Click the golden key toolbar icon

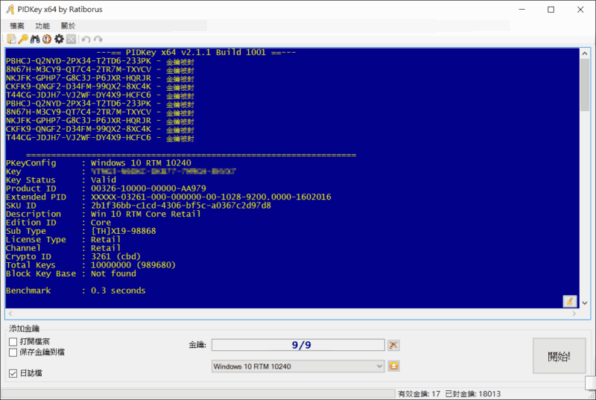point(23,39)
